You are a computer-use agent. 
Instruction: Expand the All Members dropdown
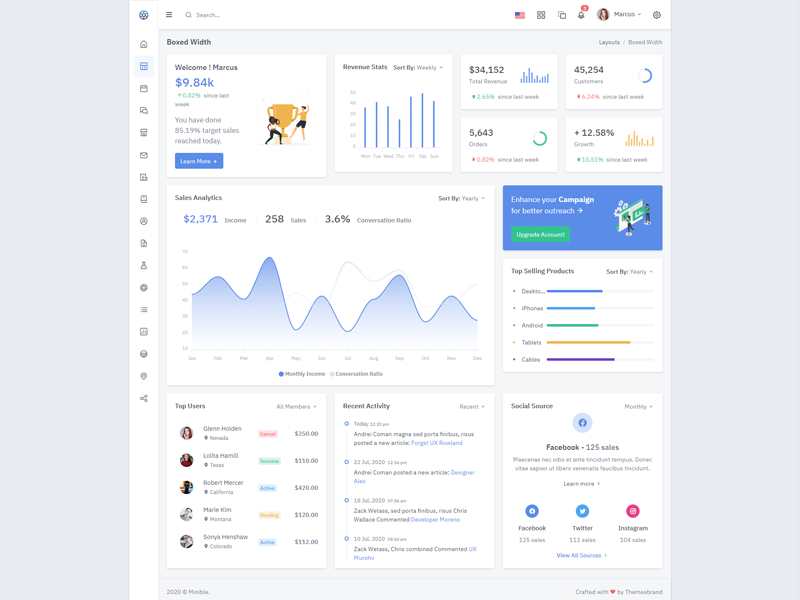click(296, 407)
